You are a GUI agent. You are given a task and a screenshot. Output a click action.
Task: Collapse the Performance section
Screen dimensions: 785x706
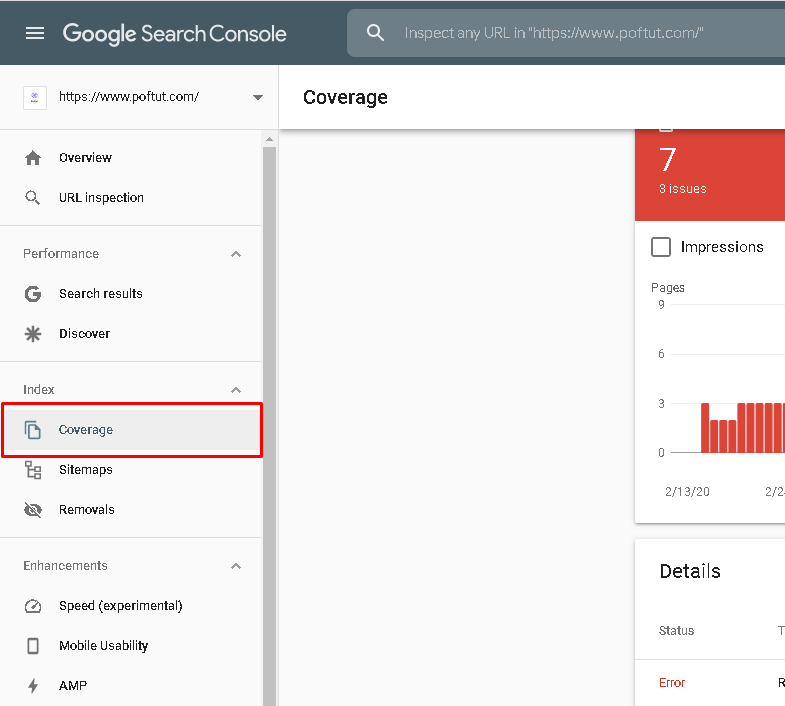236,254
